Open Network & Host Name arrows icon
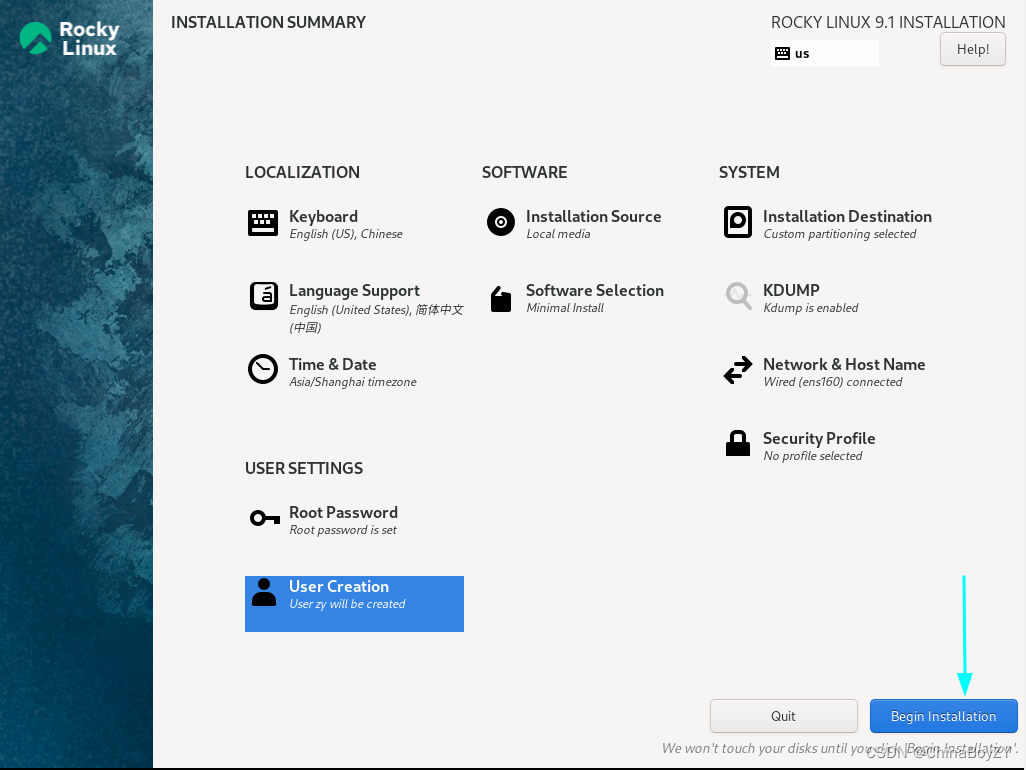1026x770 pixels. (x=737, y=370)
